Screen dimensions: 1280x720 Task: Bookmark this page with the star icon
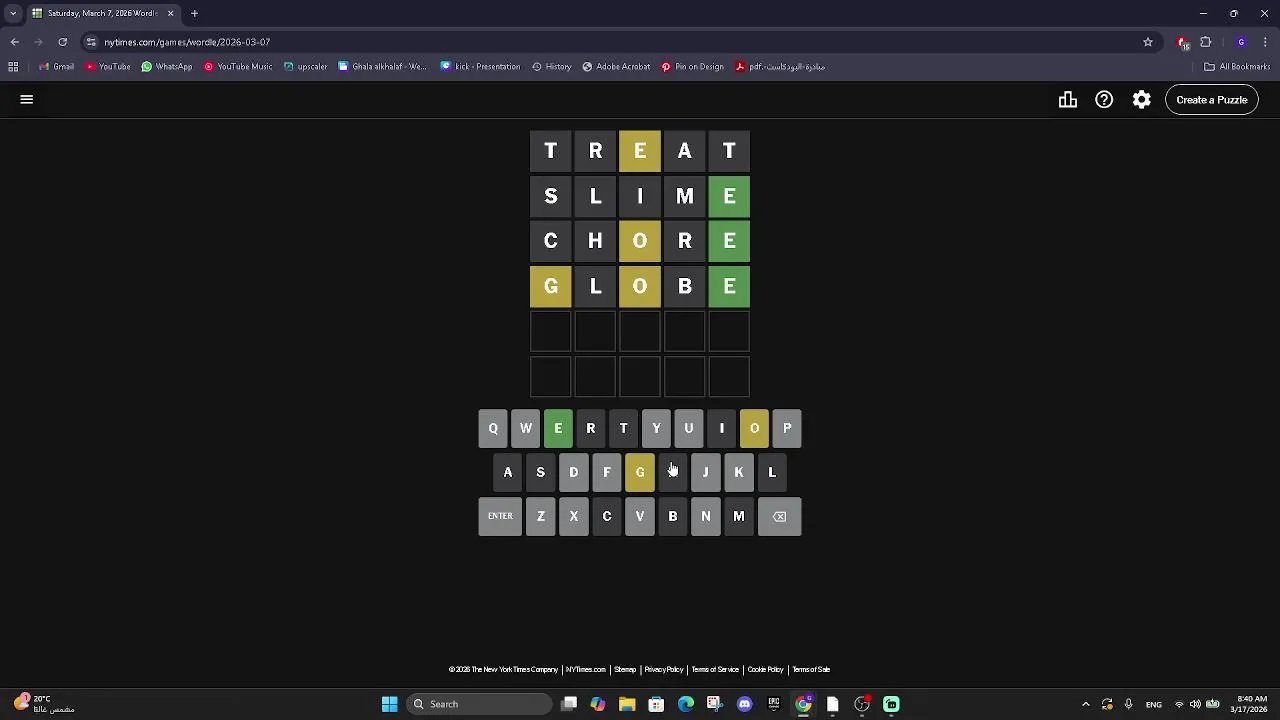pyautogui.click(x=1148, y=42)
